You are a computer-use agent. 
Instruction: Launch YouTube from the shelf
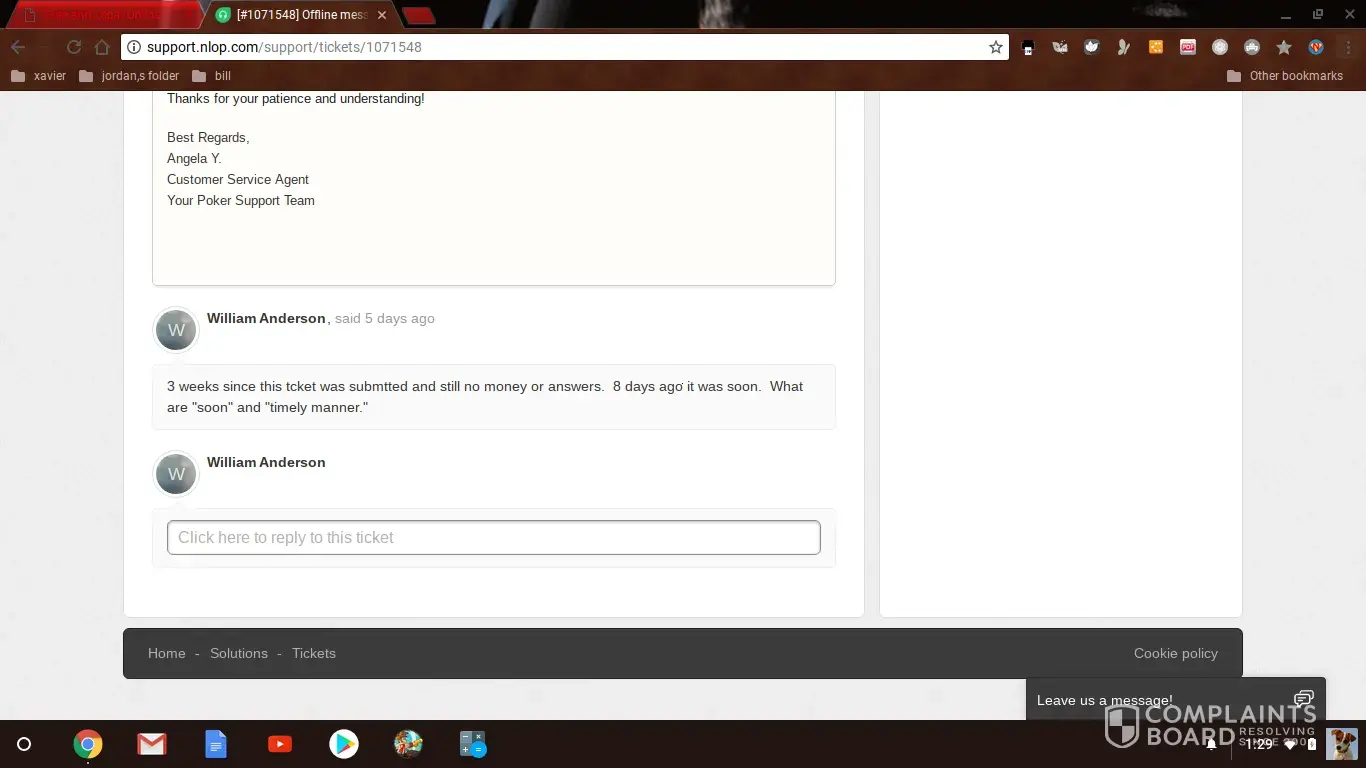[x=280, y=744]
